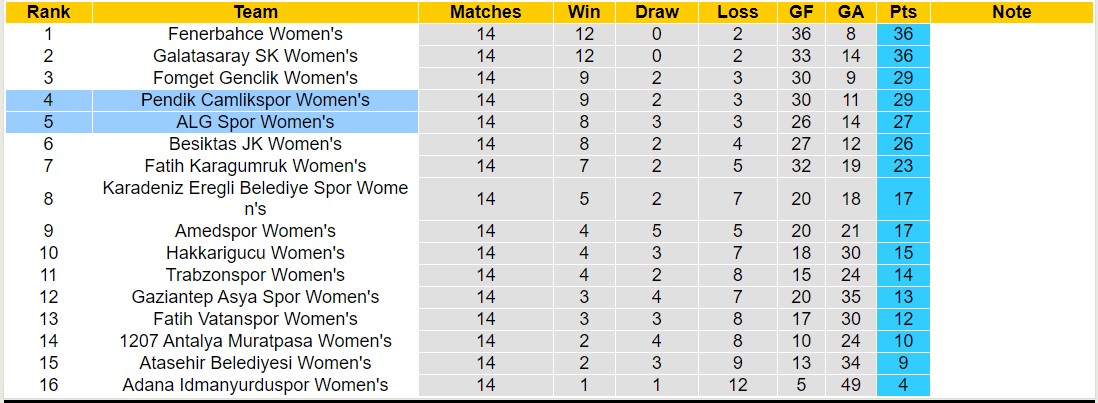The width and height of the screenshot is (1098, 403).
Task: Click the Loss column header
Action: pos(738,12)
